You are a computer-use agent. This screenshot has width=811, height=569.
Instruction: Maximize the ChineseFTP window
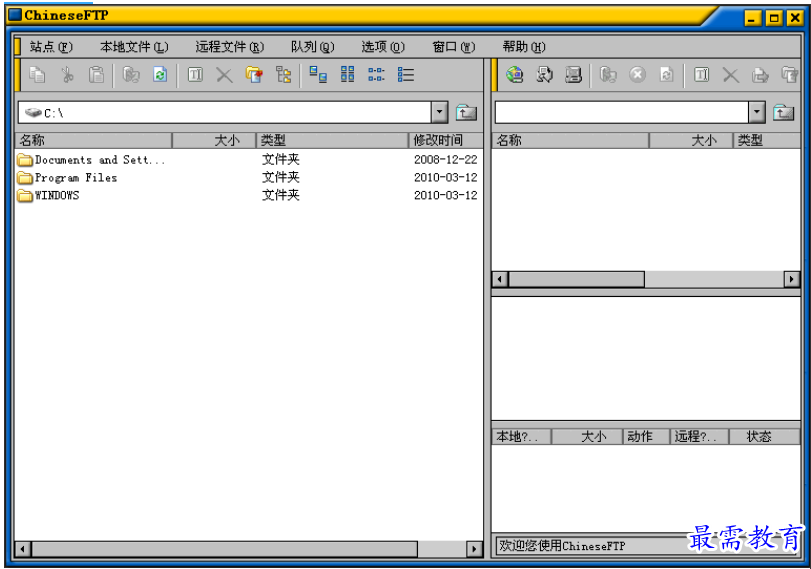pos(774,18)
